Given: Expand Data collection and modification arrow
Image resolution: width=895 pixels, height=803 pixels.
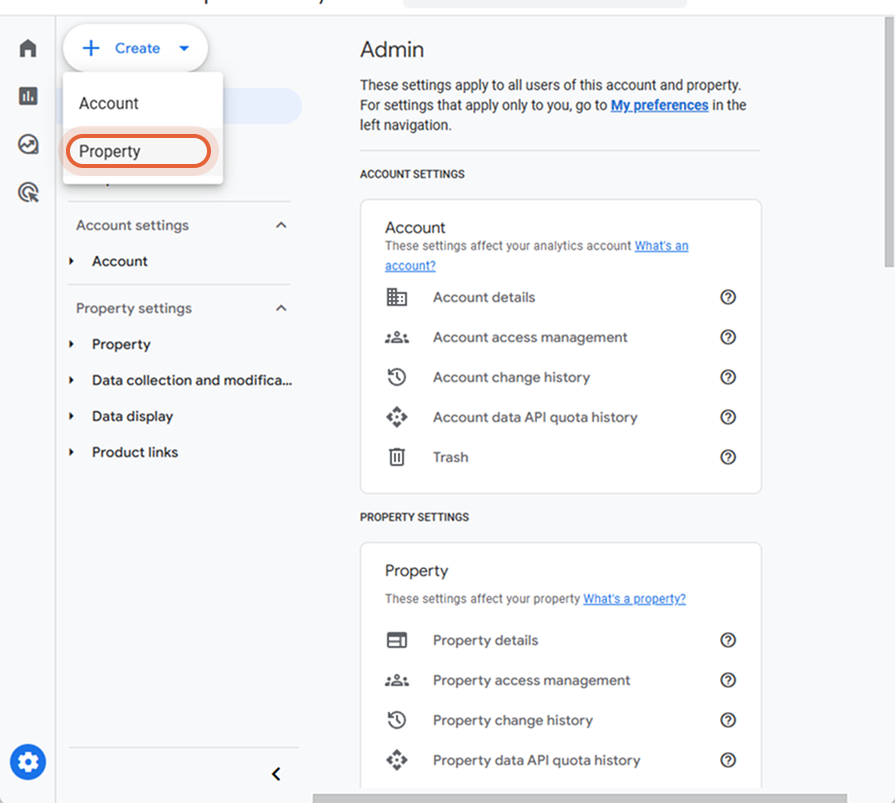Looking at the screenshot, I should [x=71, y=380].
